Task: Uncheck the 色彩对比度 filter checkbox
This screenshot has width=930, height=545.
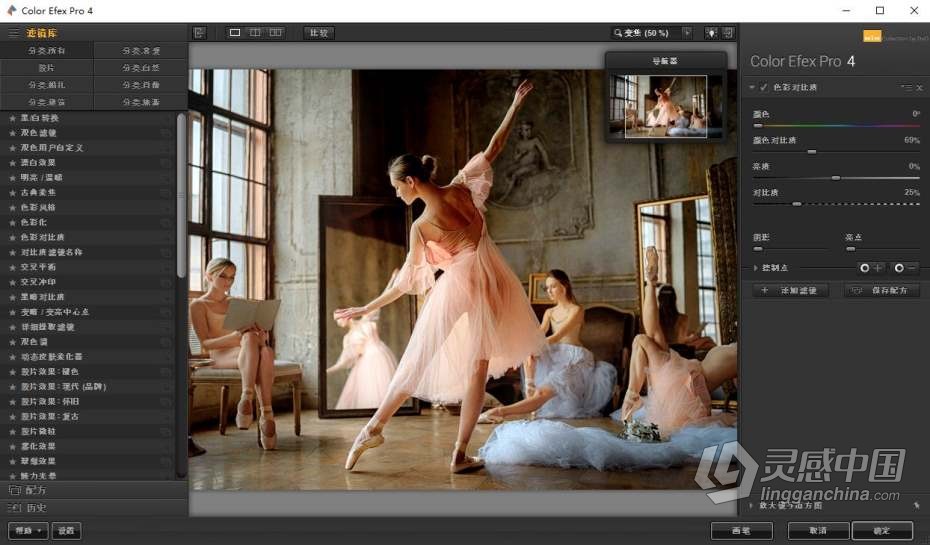Action: (763, 87)
